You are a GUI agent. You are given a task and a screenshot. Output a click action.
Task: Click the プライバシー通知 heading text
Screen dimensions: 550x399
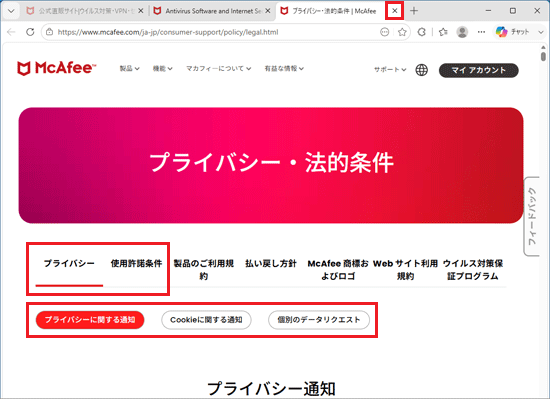tap(271, 388)
